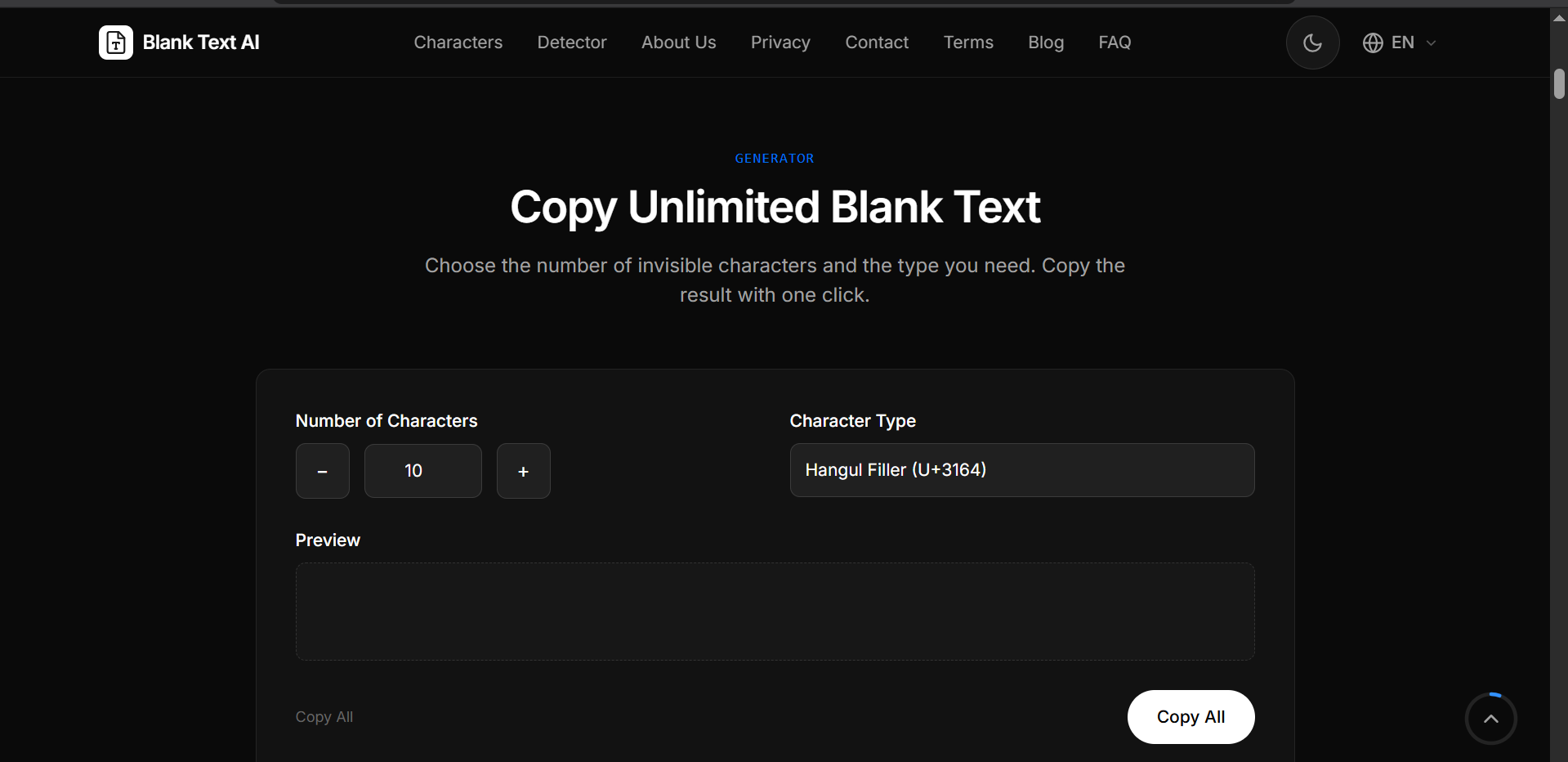Screen dimensions: 1568x762
Task: Open the FAQ page
Action: 1115,43
